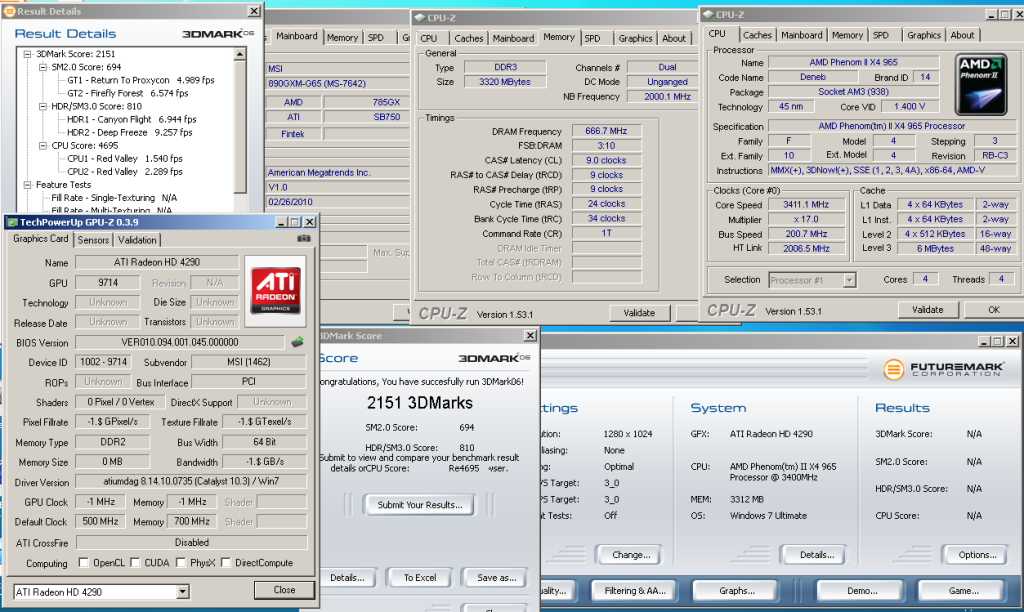Check the PhysX checkbox
This screenshot has width=1024, height=612.
tap(183, 563)
